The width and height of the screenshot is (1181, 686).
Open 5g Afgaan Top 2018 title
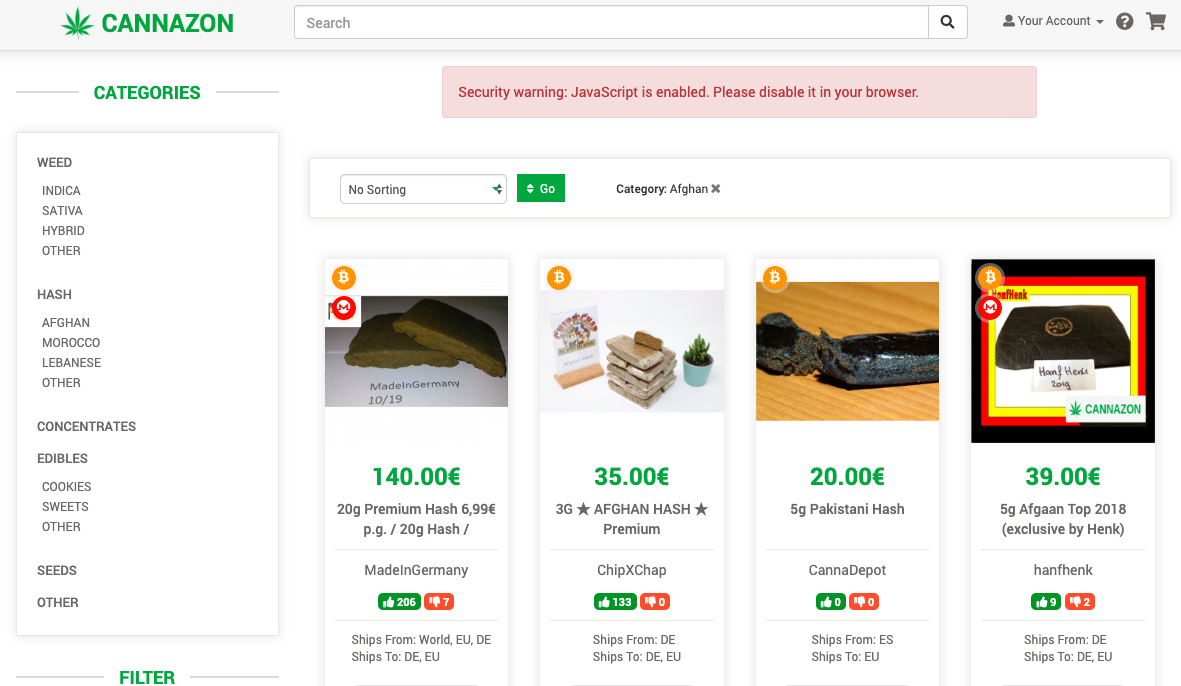click(1063, 519)
